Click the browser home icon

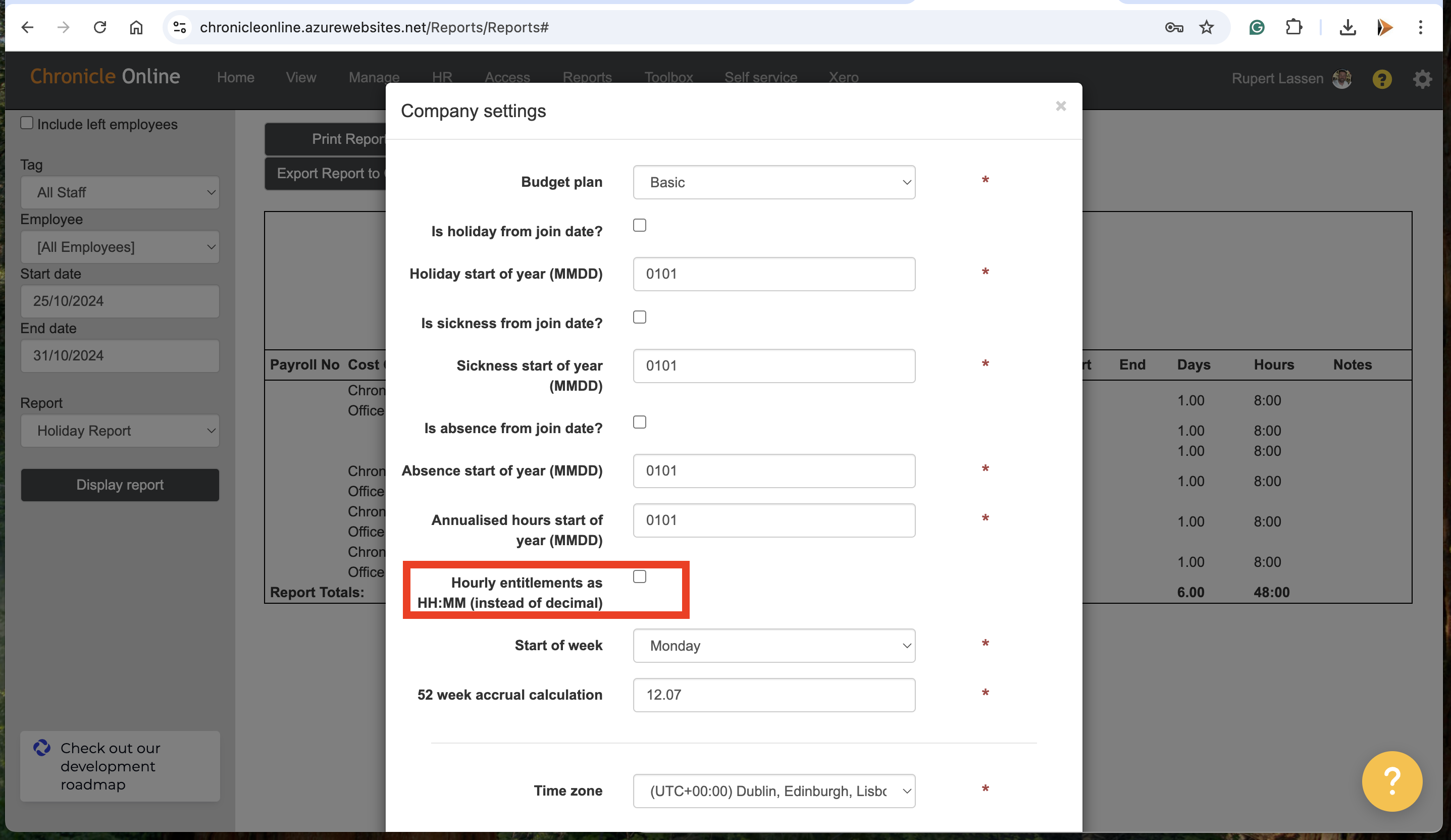[x=136, y=27]
